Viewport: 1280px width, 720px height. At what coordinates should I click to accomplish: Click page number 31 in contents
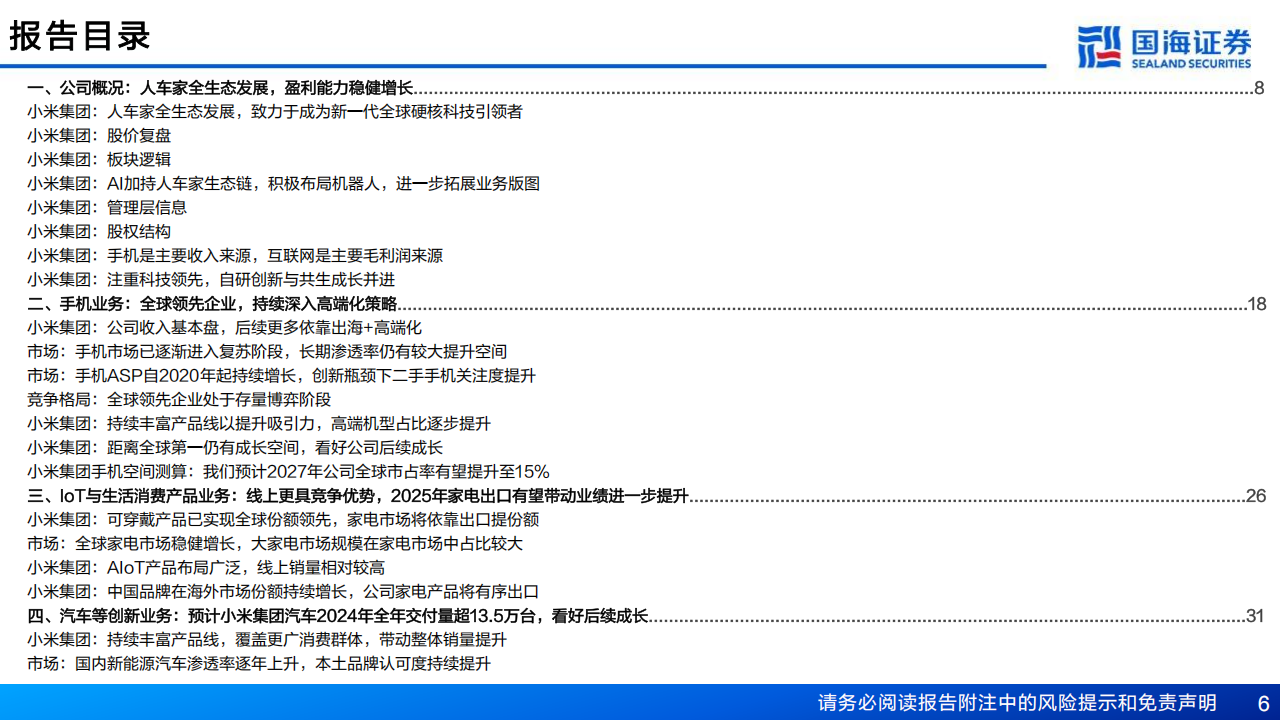[1256, 616]
